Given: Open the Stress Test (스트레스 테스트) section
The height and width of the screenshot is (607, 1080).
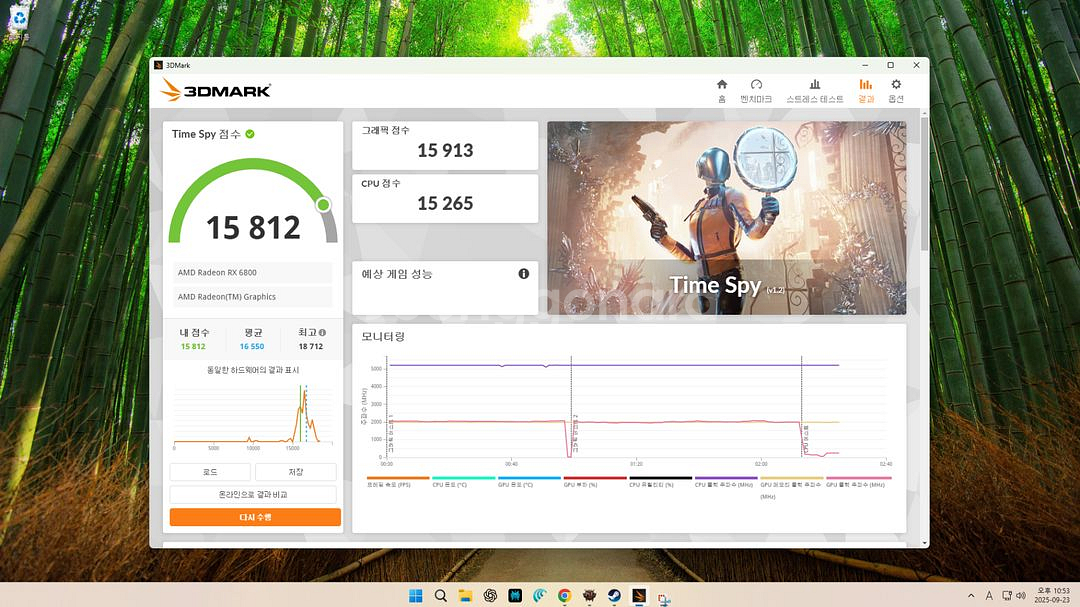Looking at the screenshot, I should pyautogui.click(x=814, y=90).
